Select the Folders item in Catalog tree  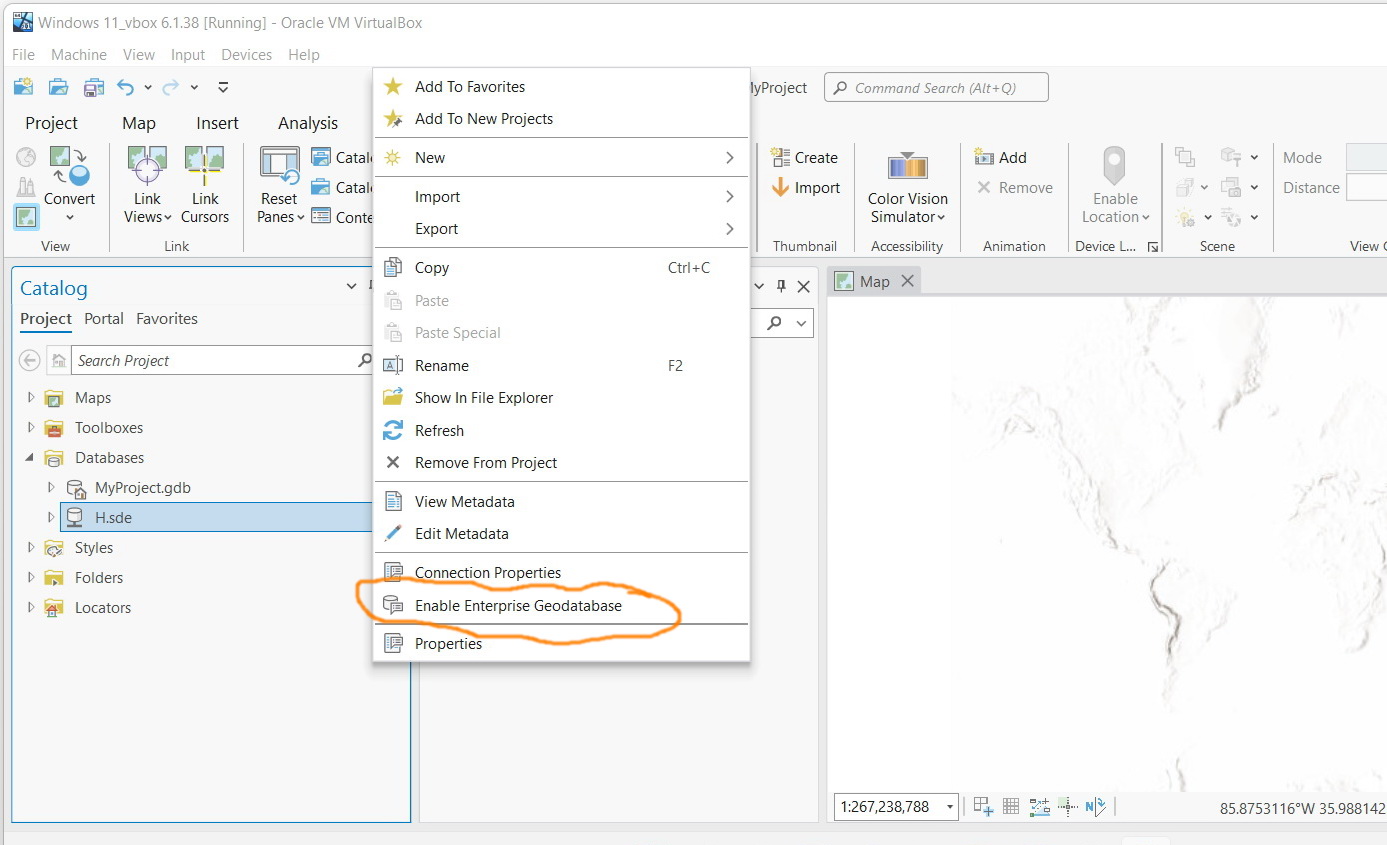(99, 578)
